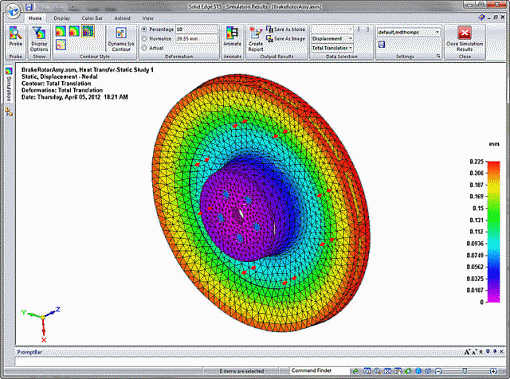Screen dimensions: 510x379
Task: Select the Probe tool
Action: [15, 36]
